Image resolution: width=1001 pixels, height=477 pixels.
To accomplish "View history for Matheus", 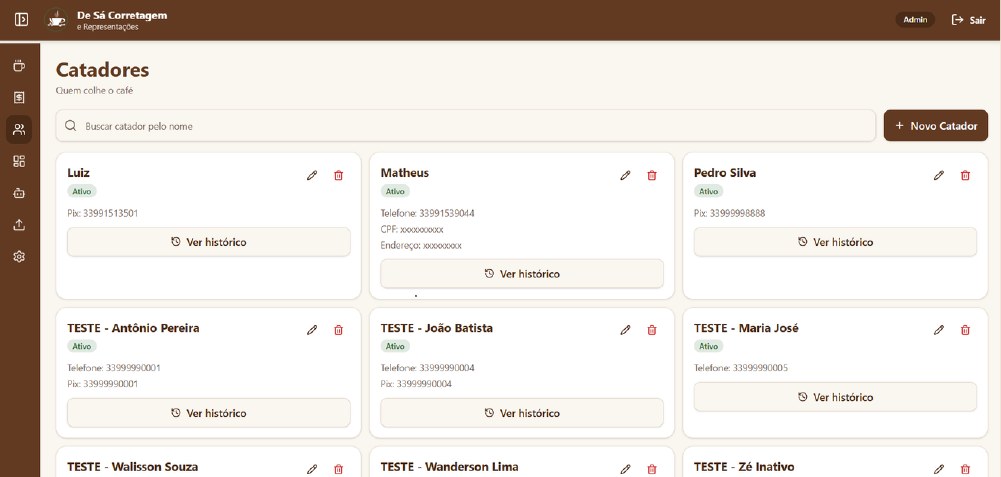I will coord(522,274).
